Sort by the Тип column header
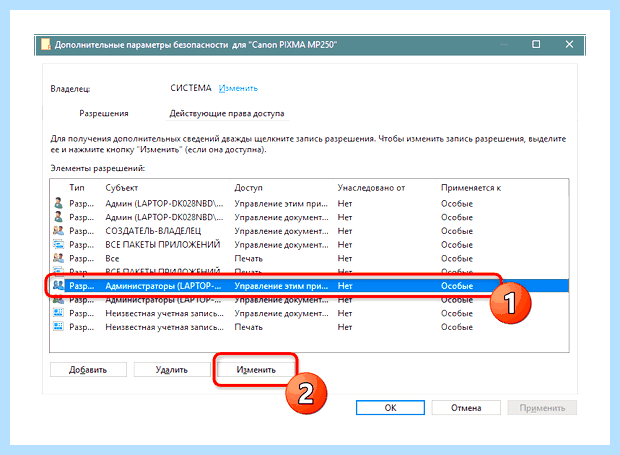The image size is (620, 455). pos(77,187)
